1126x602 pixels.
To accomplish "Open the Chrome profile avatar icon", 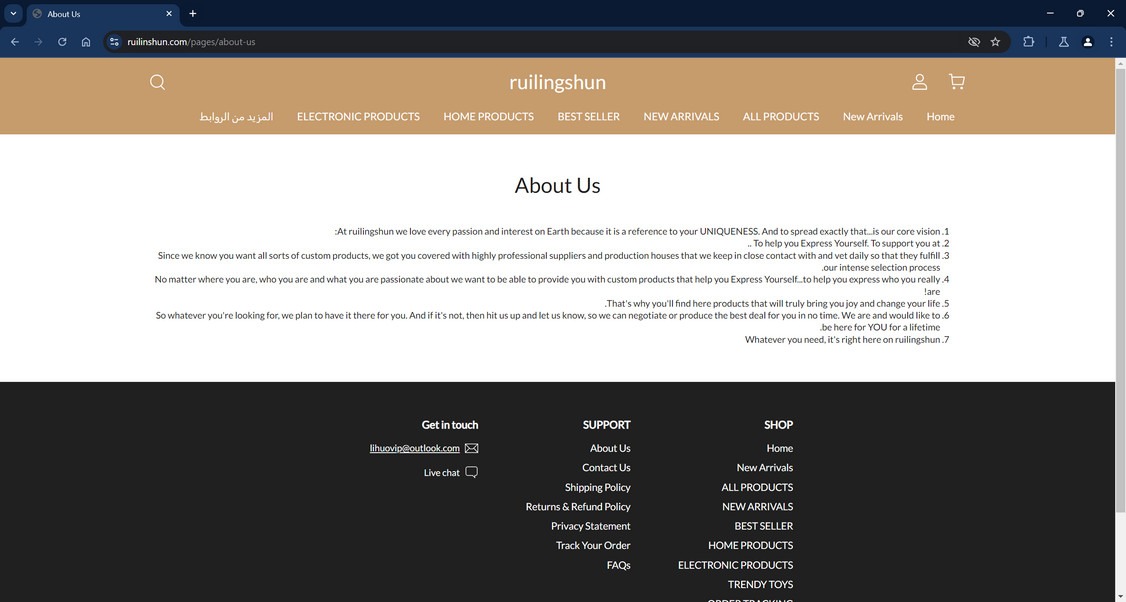I will pyautogui.click(x=1087, y=42).
